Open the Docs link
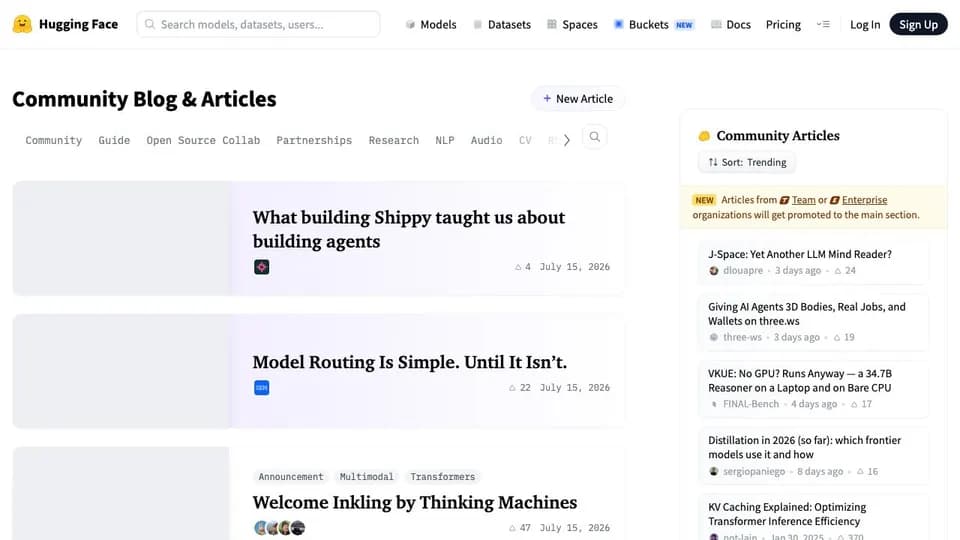This screenshot has height=540, width=960. pos(731,24)
